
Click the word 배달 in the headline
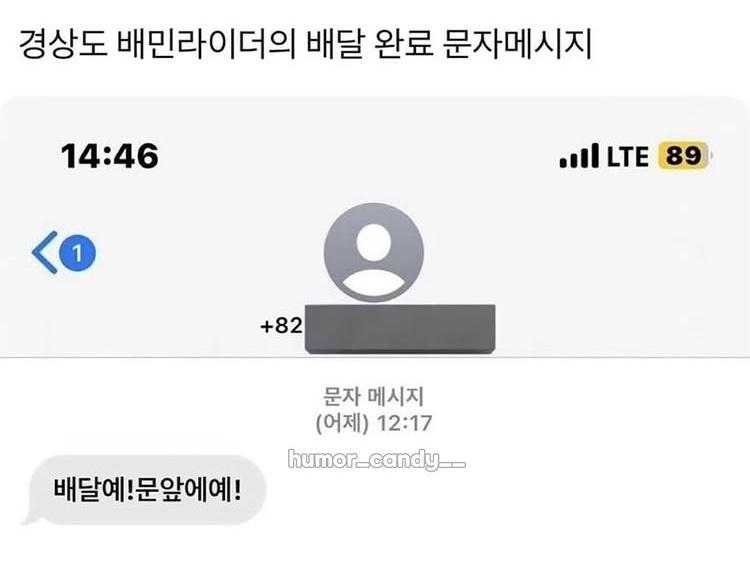334,44
